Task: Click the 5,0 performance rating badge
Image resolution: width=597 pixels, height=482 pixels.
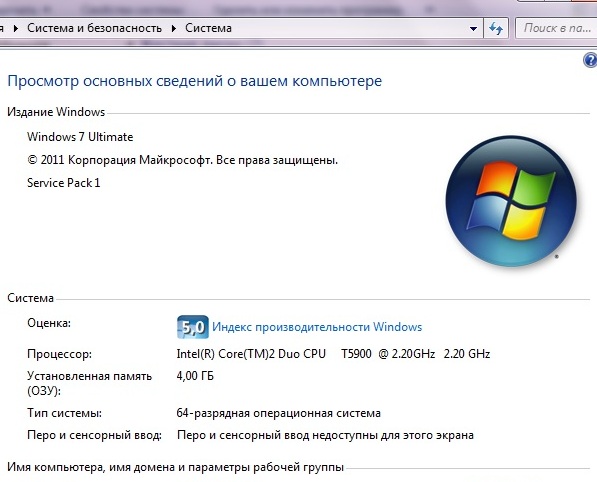Action: tap(193, 327)
